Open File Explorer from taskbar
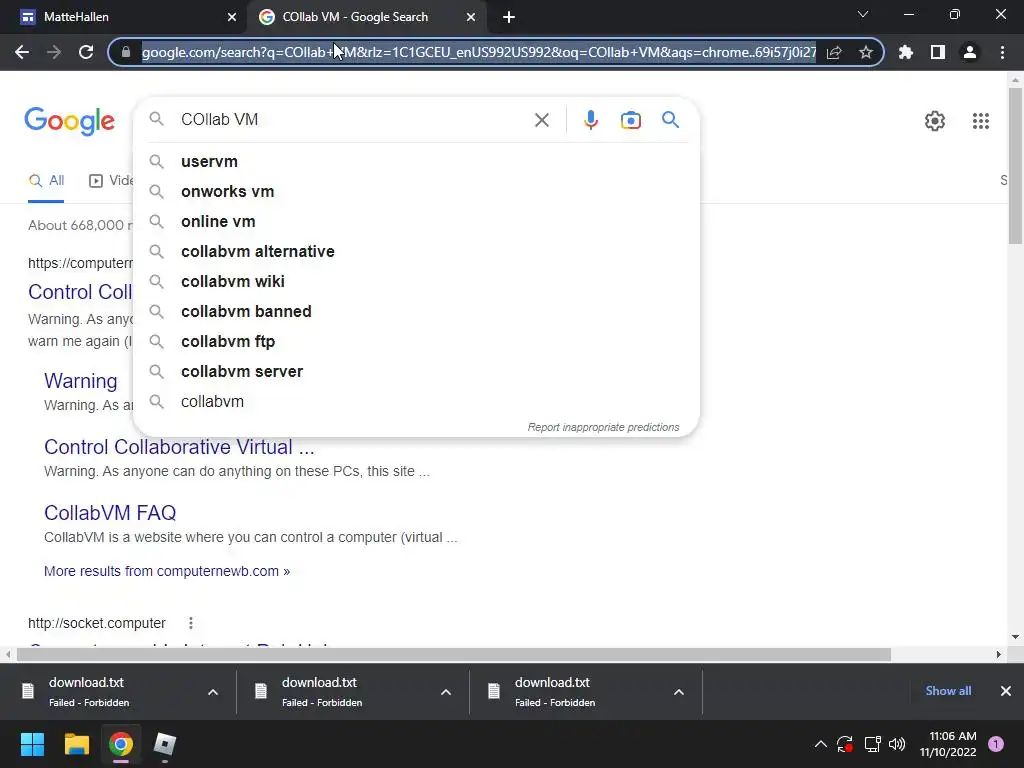This screenshot has width=1024, height=768. pyautogui.click(x=76, y=744)
